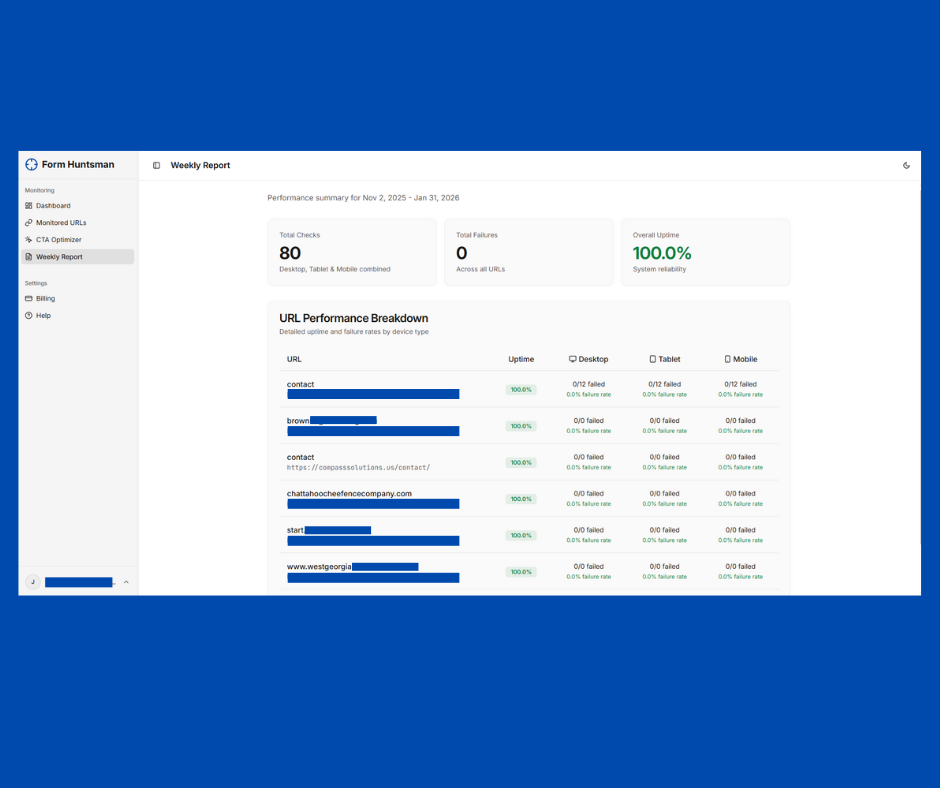
Task: Click the Desktop icon in the breakdown header
Action: (573, 359)
